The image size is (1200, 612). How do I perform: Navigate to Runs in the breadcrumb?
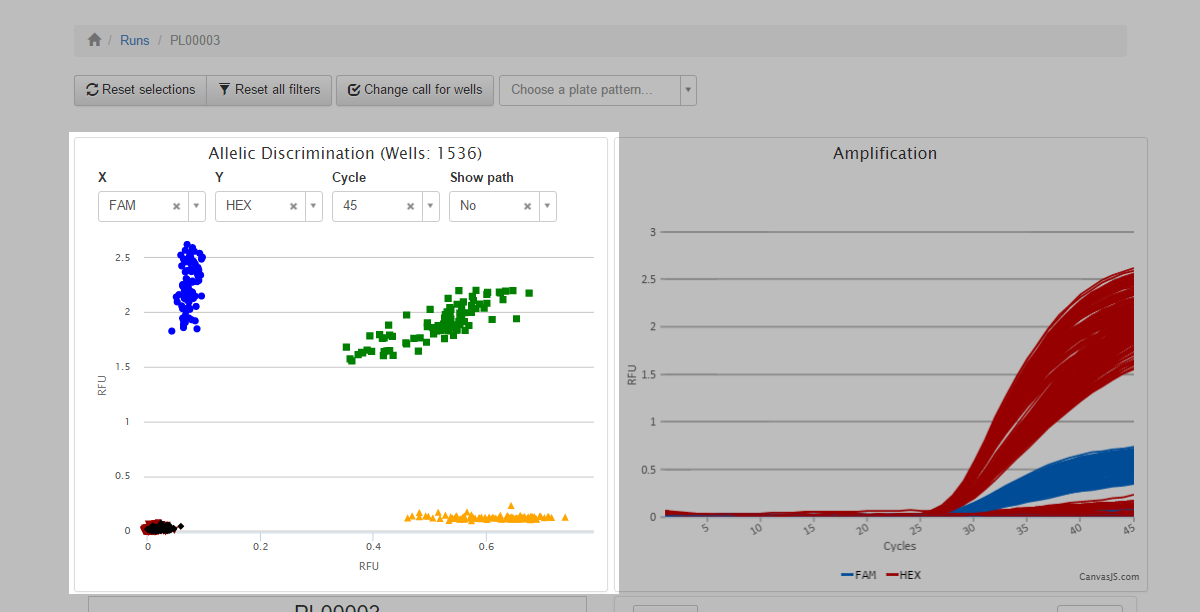coord(134,40)
